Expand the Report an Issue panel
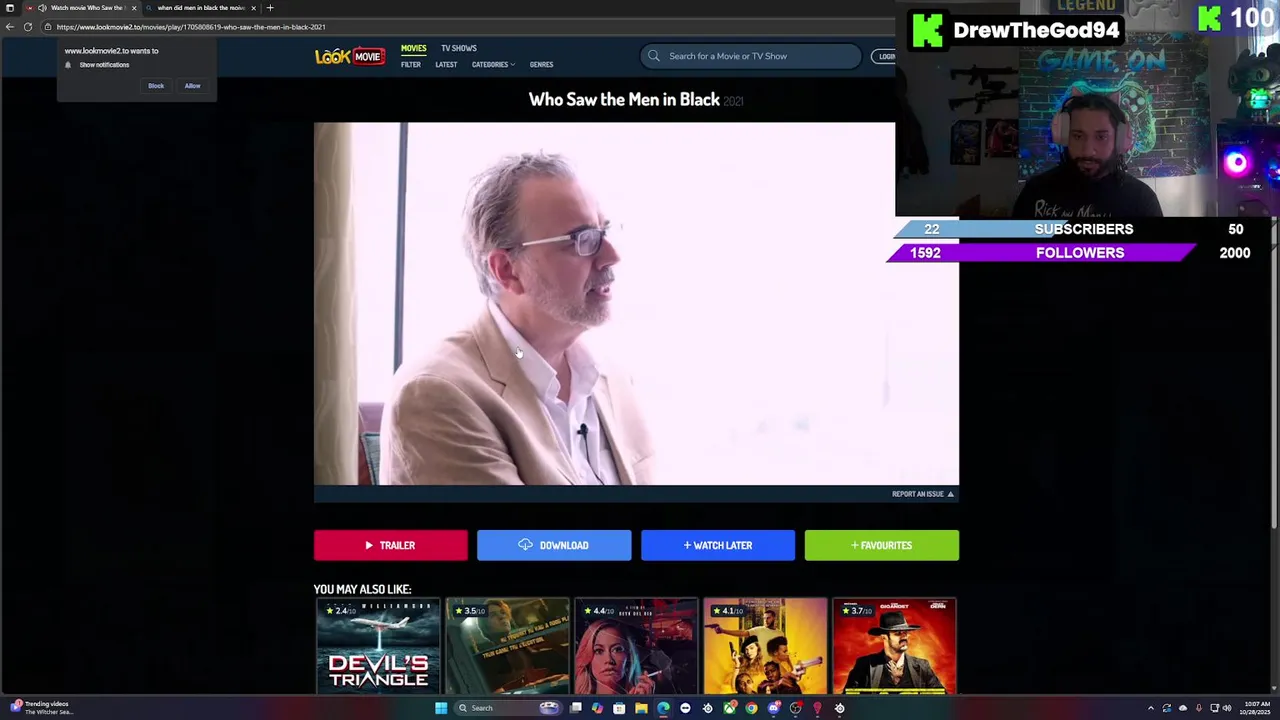 [x=923, y=494]
